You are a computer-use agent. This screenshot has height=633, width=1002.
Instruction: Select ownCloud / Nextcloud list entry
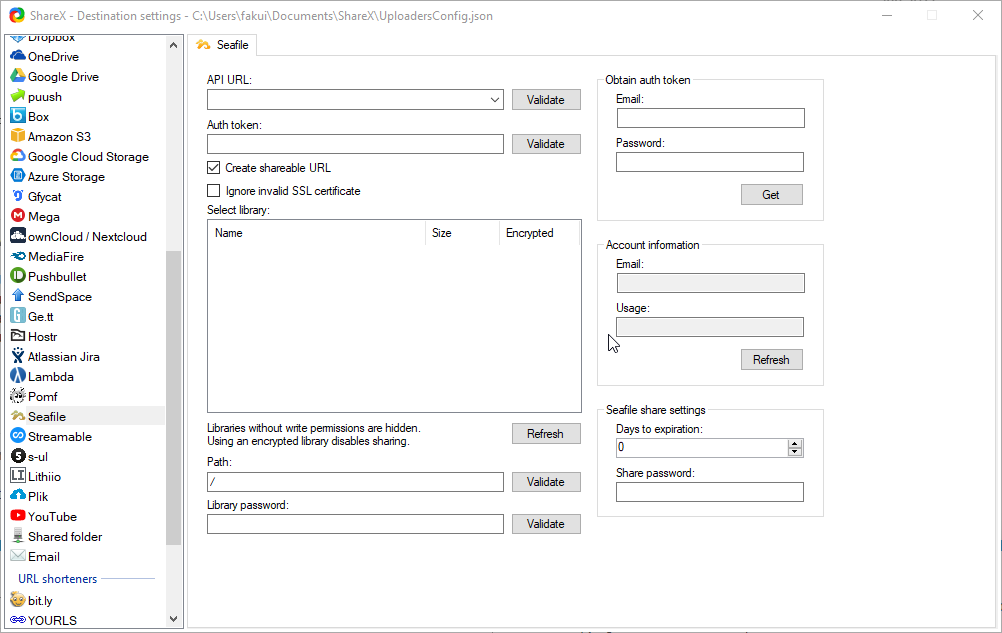pos(87,237)
